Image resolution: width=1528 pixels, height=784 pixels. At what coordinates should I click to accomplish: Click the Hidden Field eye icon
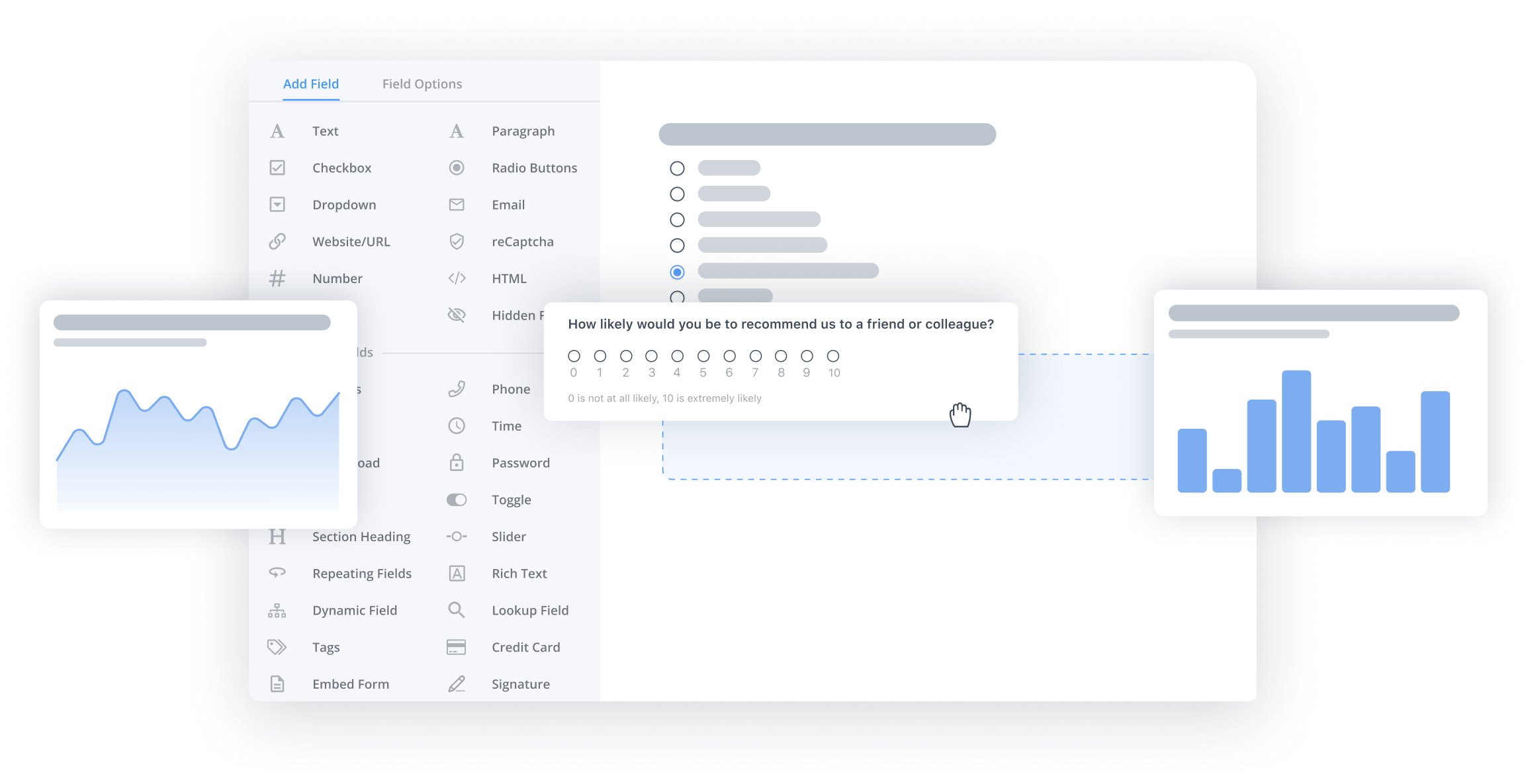tap(457, 315)
